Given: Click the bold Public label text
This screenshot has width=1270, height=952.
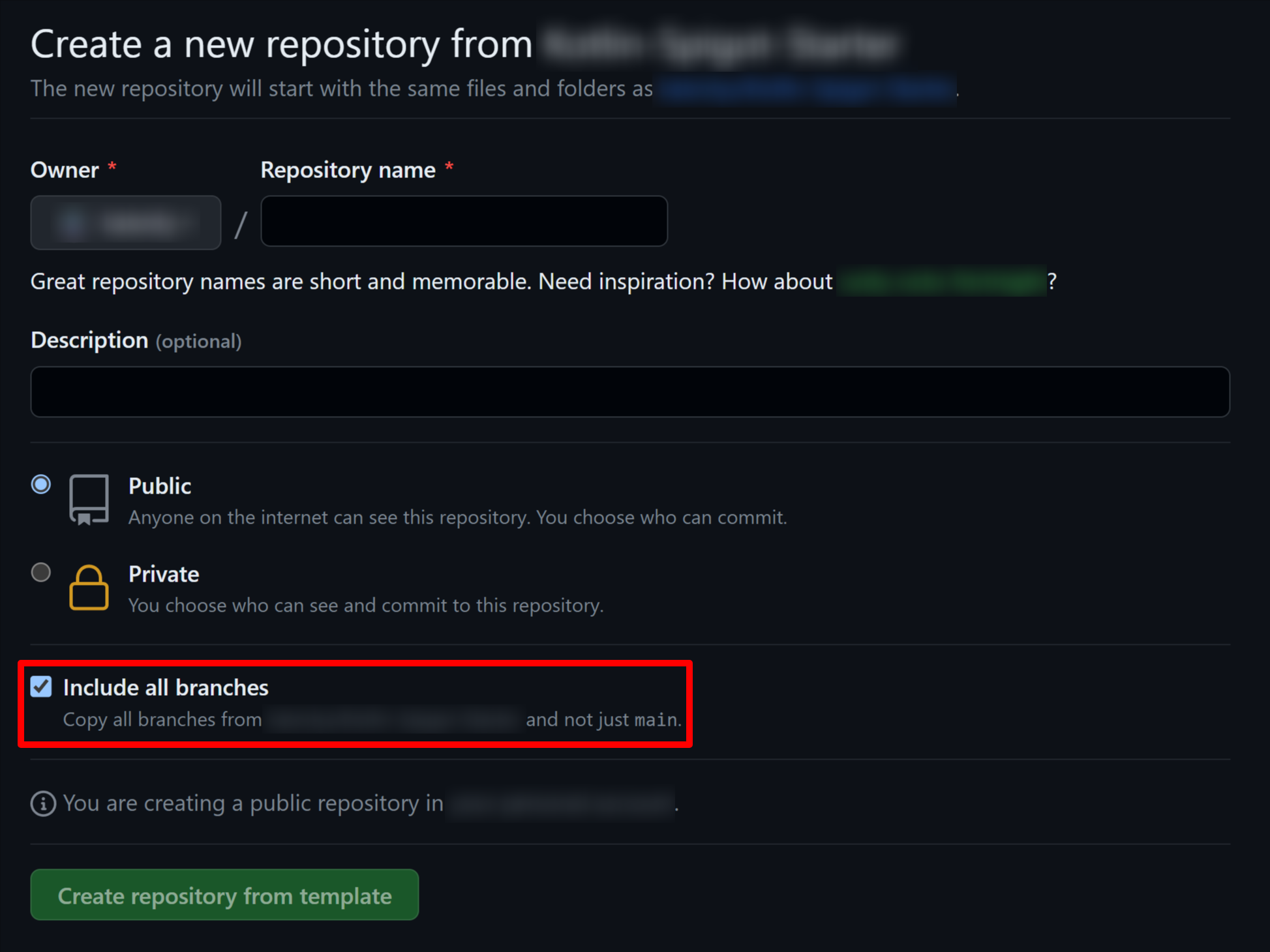Looking at the screenshot, I should click(x=160, y=486).
